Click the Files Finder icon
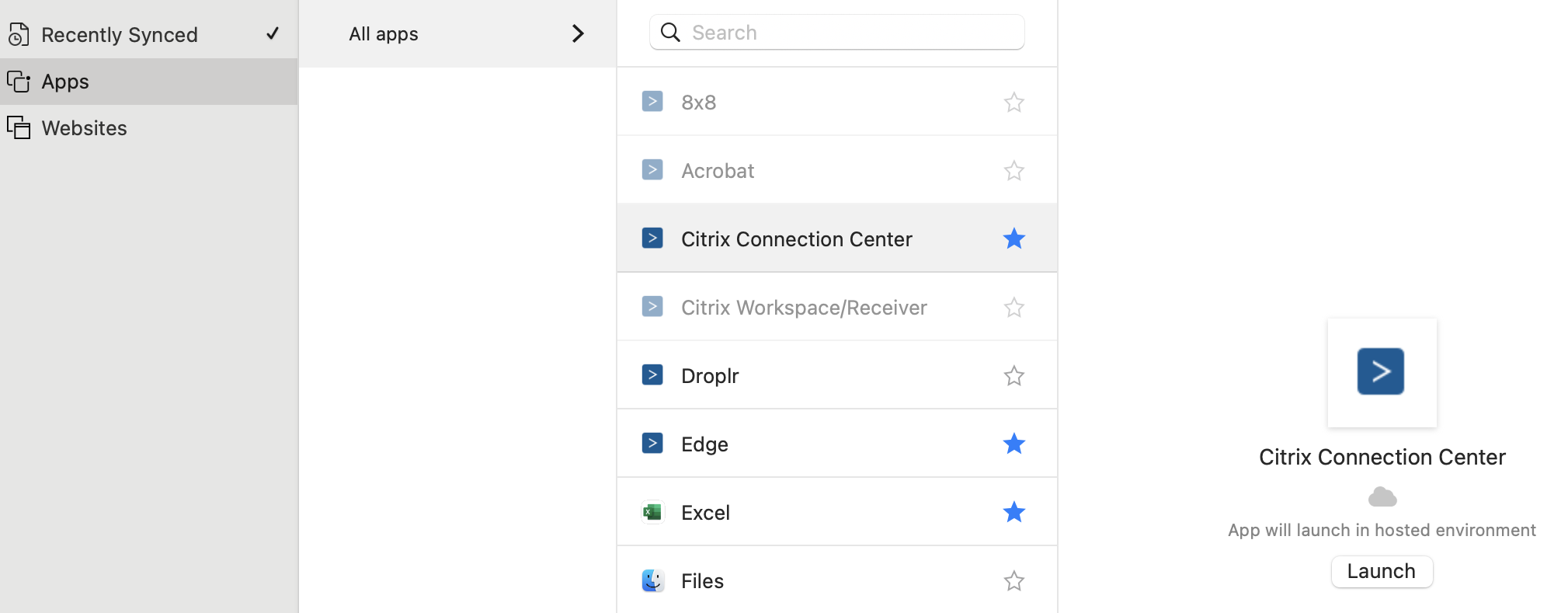The image size is (1568, 613). coord(652,580)
